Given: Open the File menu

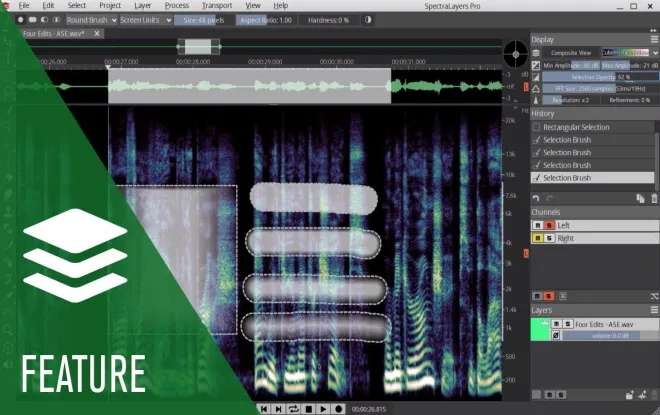Looking at the screenshot, I should [x=24, y=5].
